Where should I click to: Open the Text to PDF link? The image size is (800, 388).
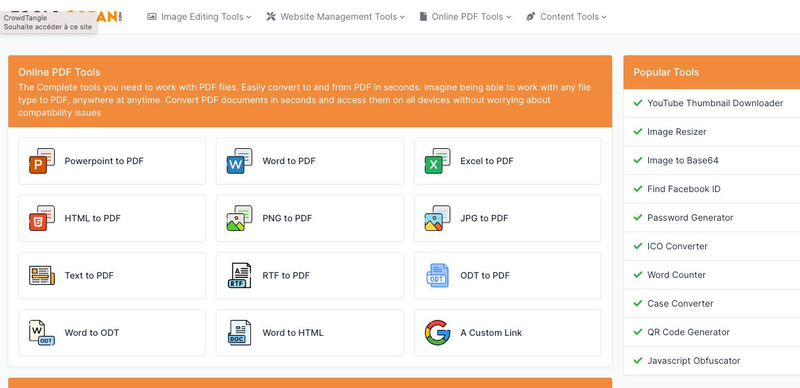89,275
